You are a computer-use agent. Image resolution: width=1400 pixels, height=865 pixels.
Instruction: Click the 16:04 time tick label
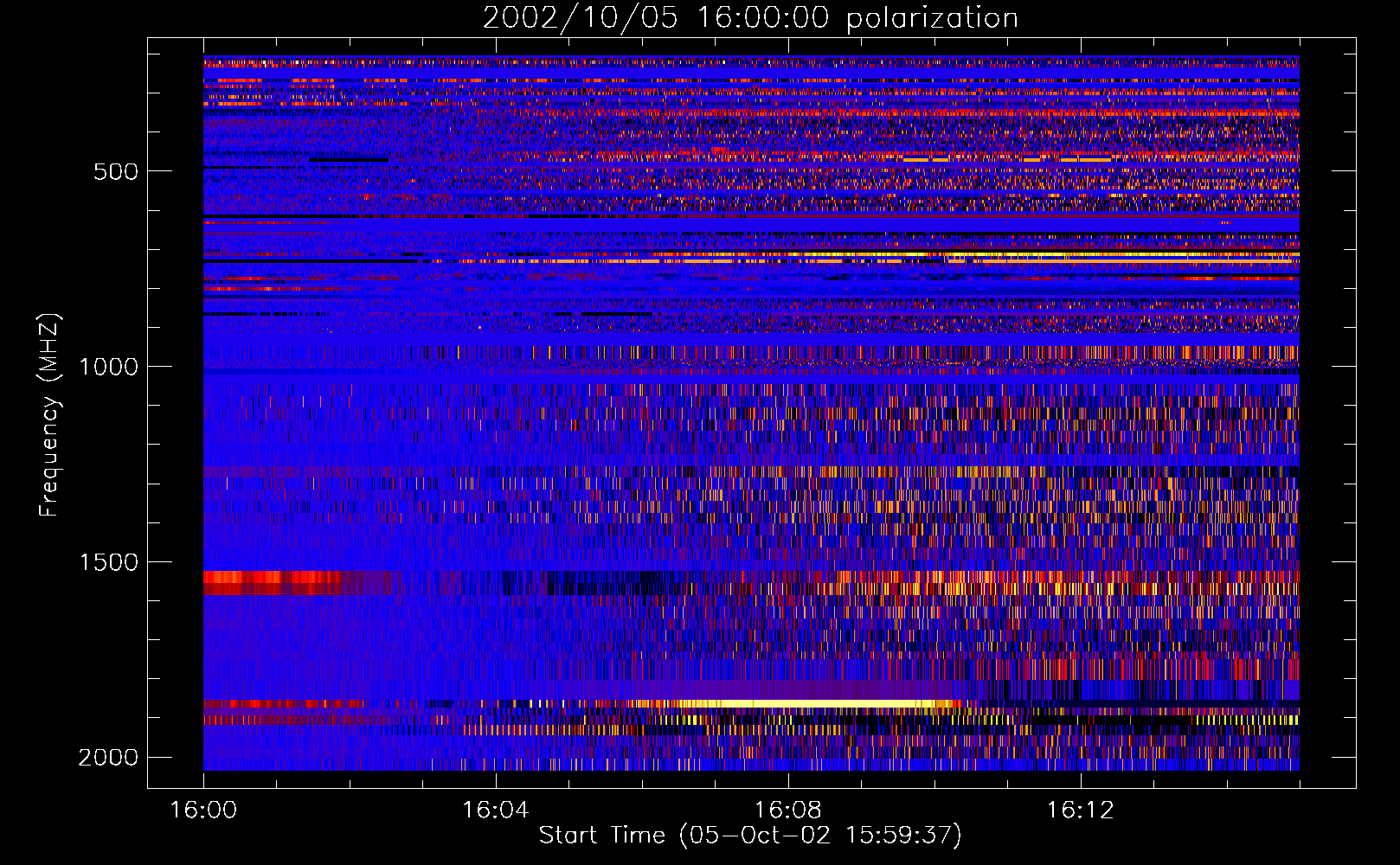(x=496, y=811)
